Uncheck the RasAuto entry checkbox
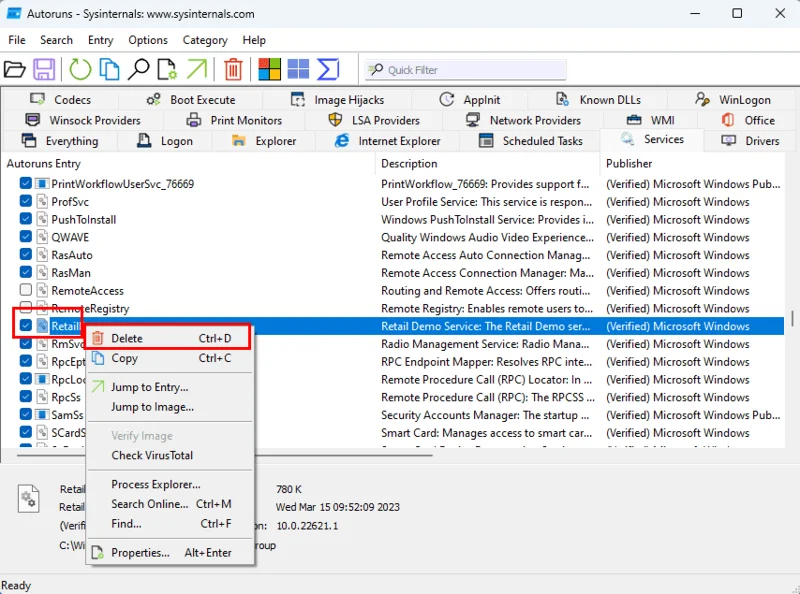Image resolution: width=800 pixels, height=594 pixels. click(x=26, y=255)
